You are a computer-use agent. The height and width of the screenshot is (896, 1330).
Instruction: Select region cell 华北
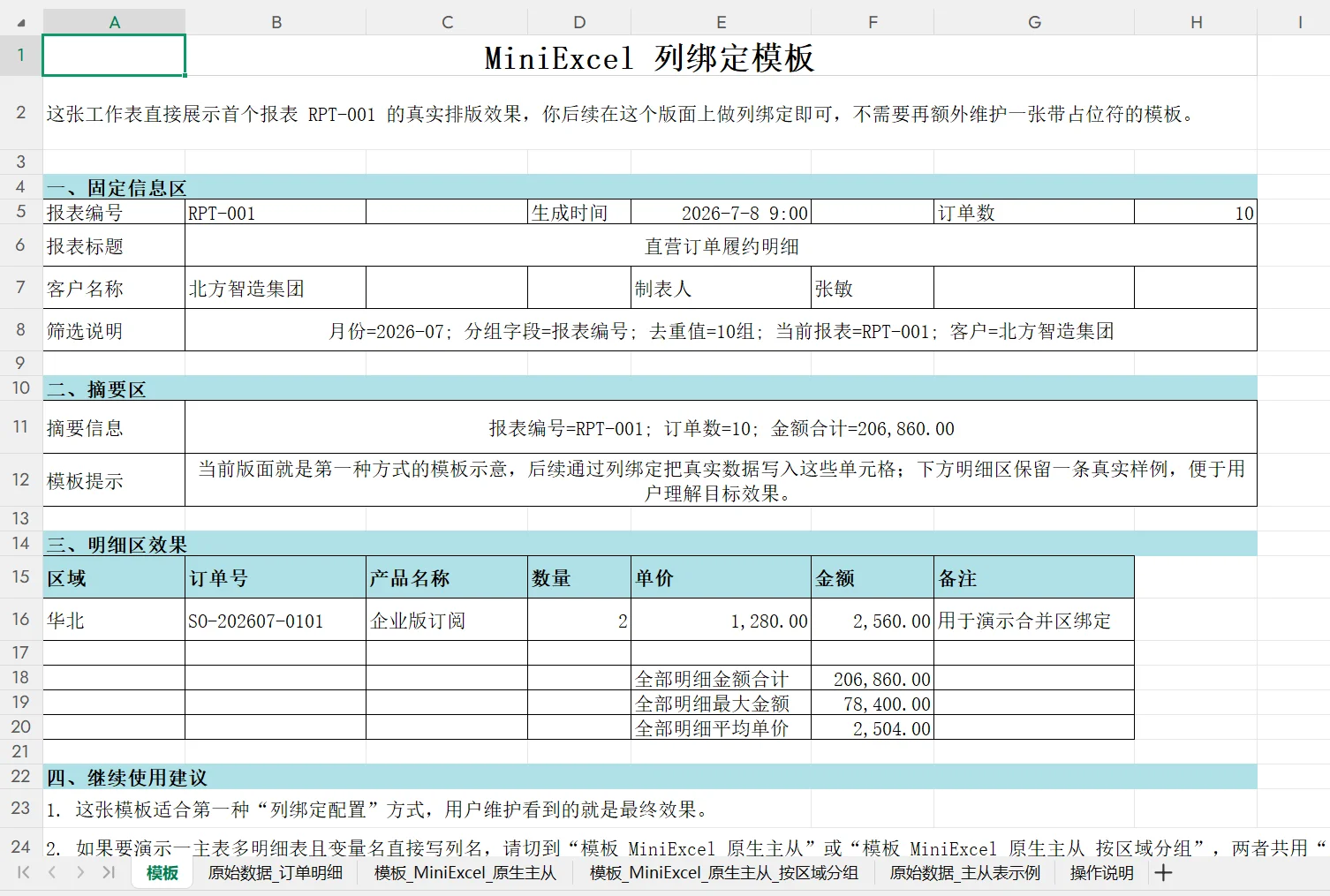coord(114,620)
